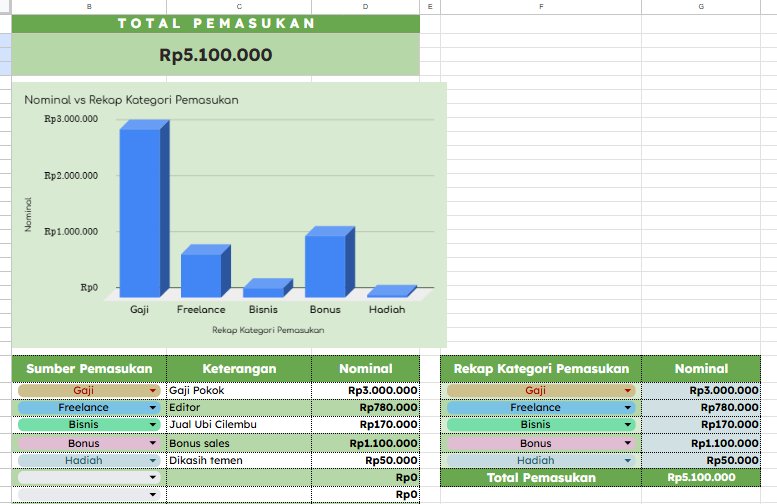
Task: Click Freelance category label under chart
Action: 201,310
